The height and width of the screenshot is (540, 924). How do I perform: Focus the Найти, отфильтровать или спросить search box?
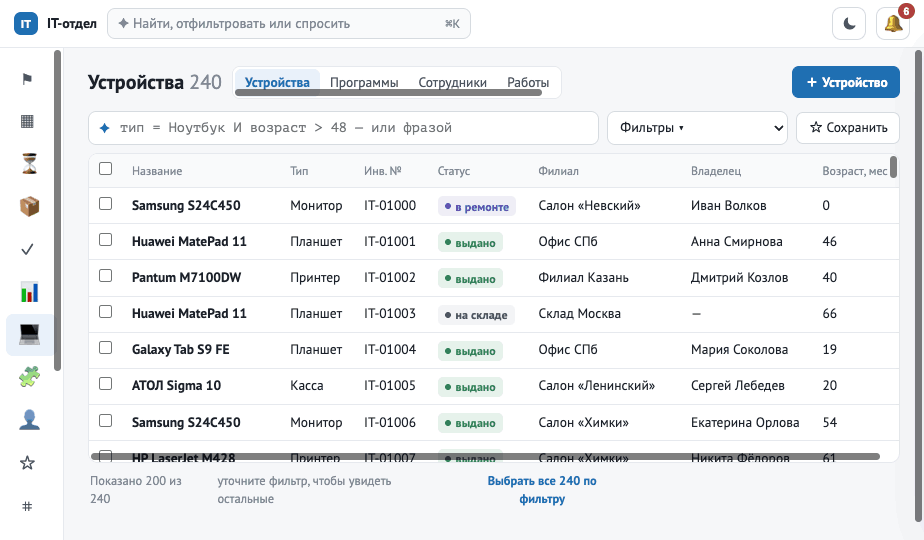point(289,24)
